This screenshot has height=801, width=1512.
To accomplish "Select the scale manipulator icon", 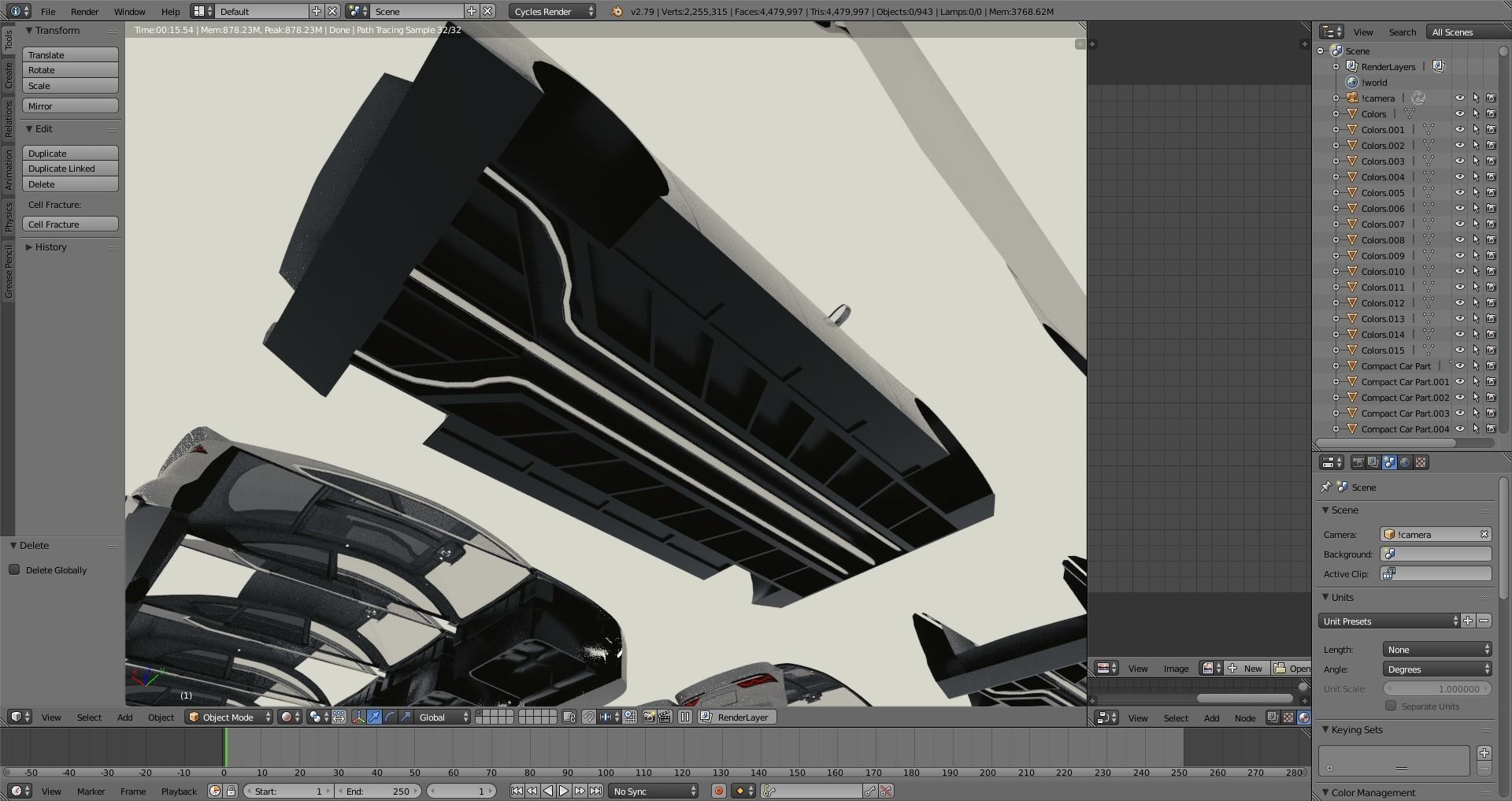I will (406, 717).
